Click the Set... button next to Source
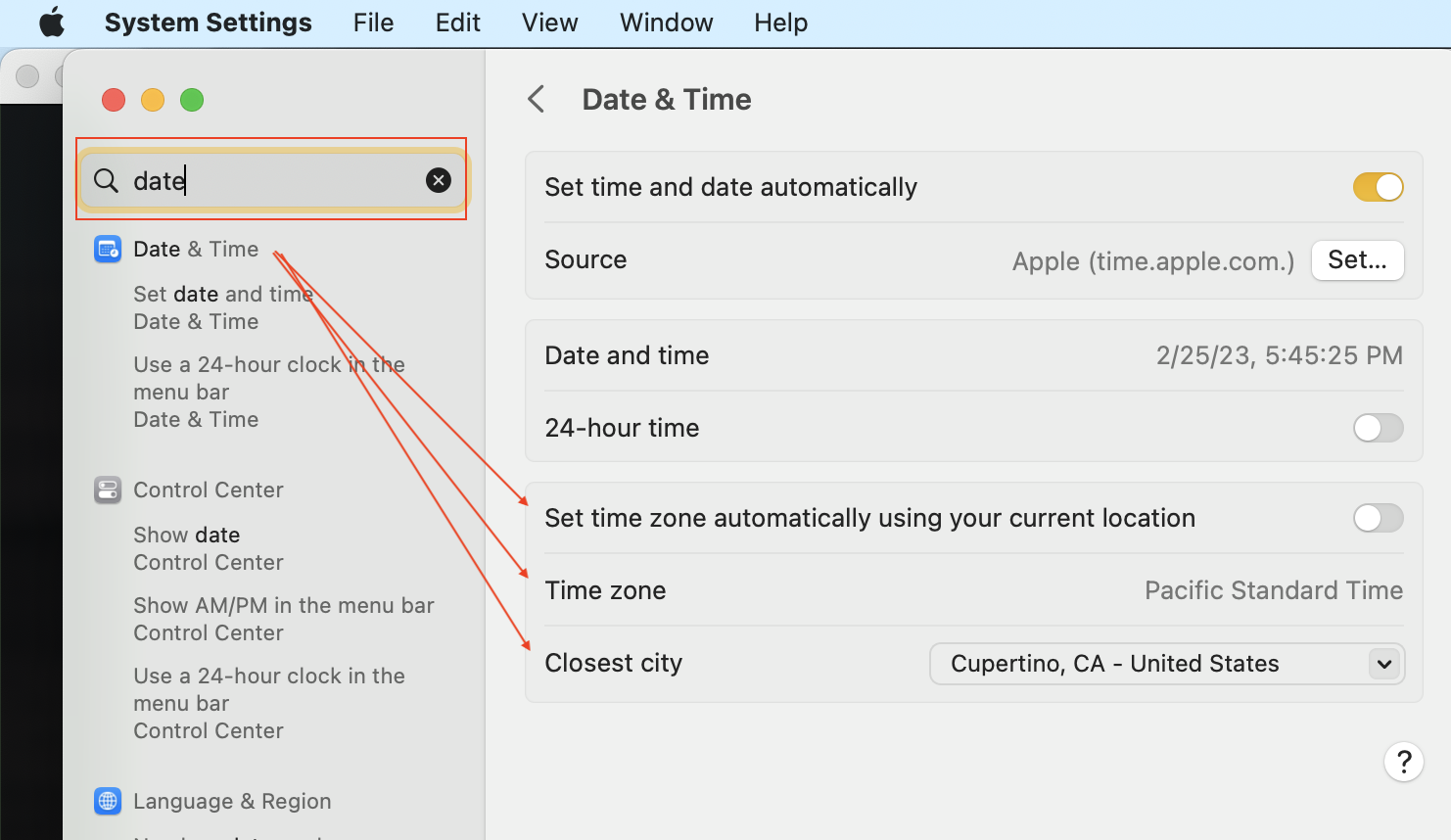1451x840 pixels. click(x=1357, y=259)
